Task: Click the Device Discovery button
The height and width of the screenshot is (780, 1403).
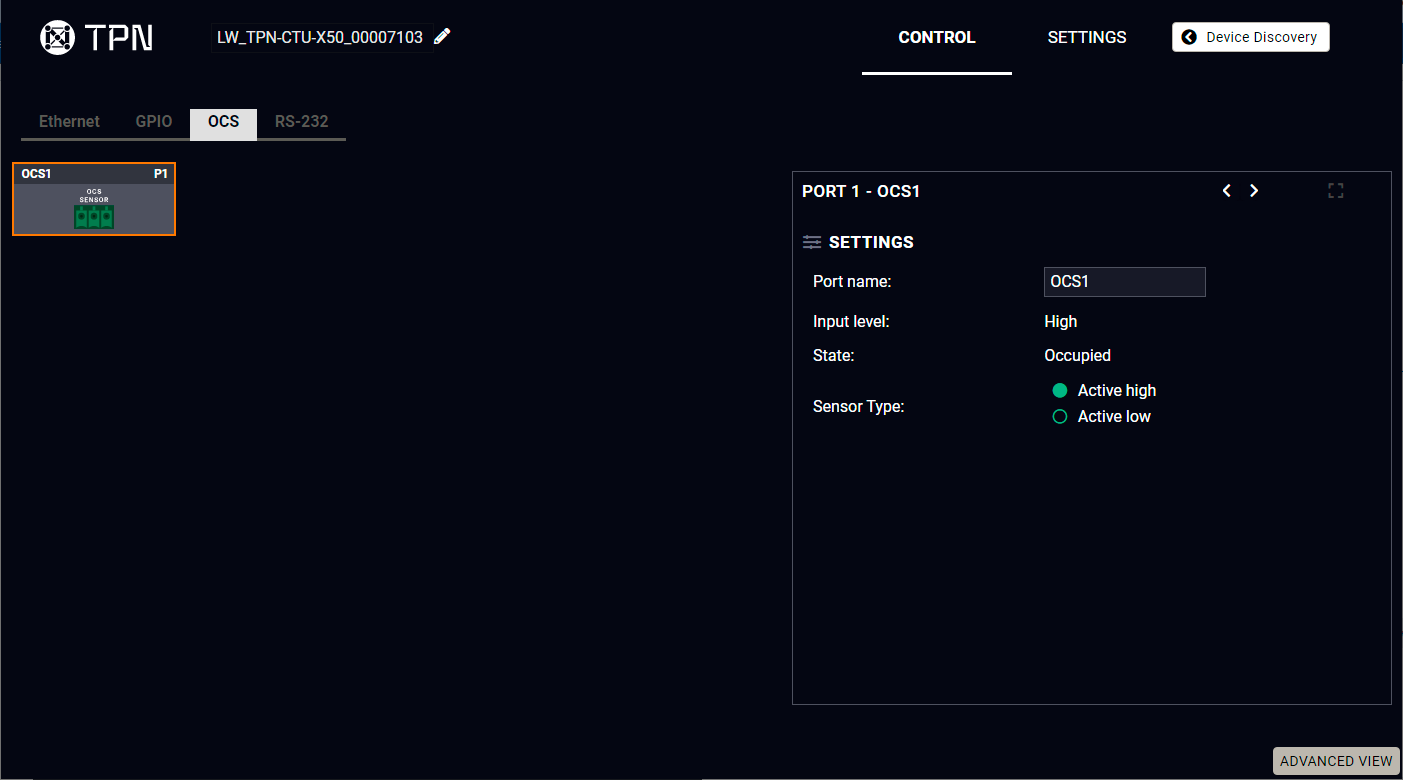Action: 1251,37
